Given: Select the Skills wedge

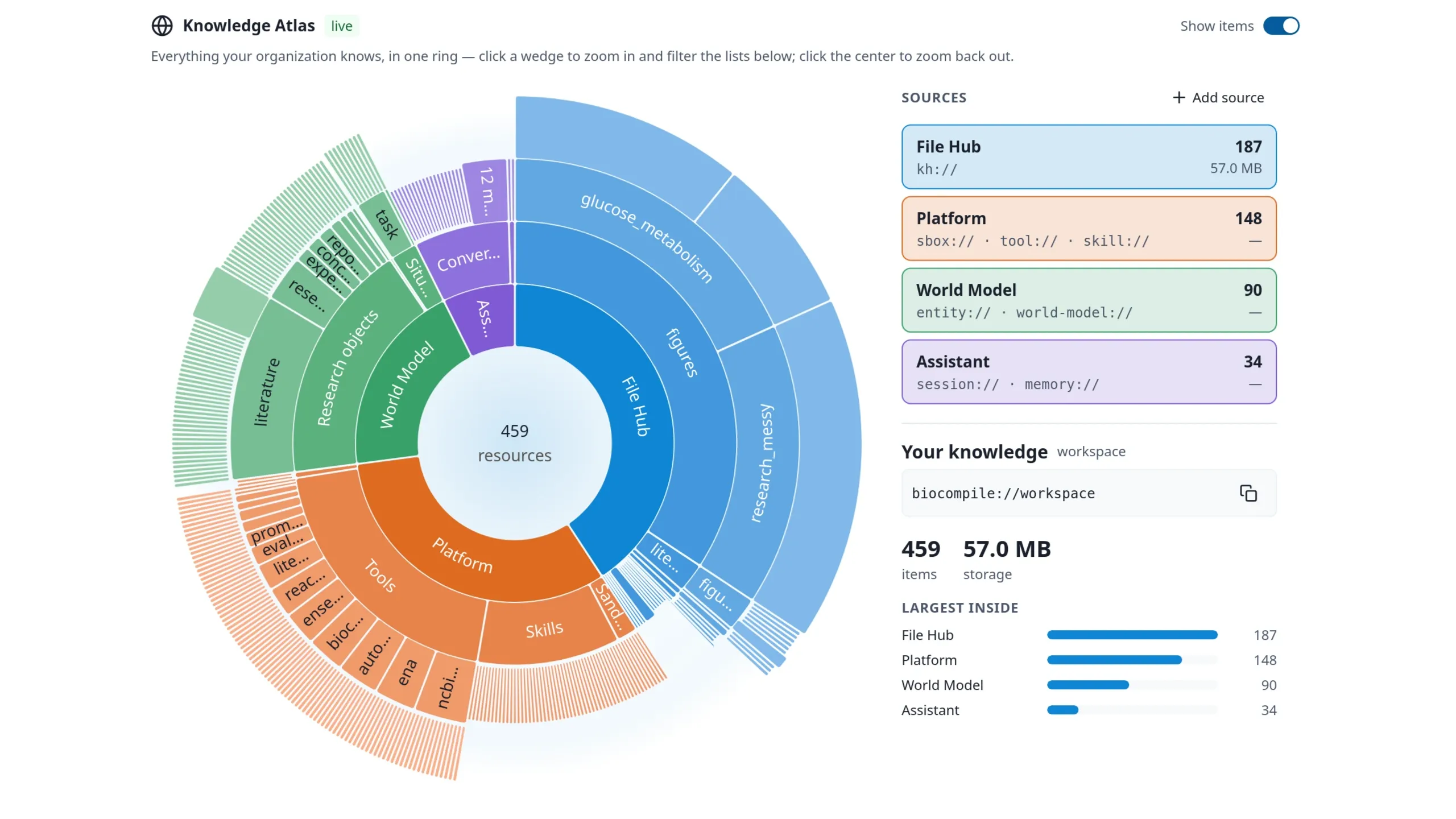Looking at the screenshot, I should pos(544,630).
